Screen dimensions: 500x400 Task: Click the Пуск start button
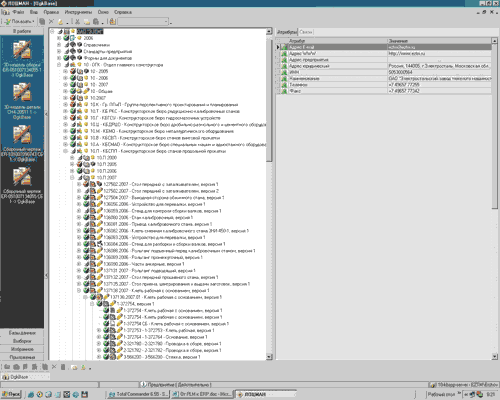point(11,394)
